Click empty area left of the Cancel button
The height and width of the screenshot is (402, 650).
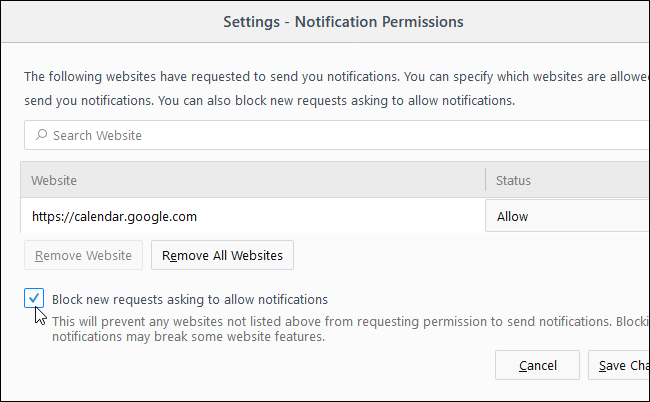(x=300, y=366)
